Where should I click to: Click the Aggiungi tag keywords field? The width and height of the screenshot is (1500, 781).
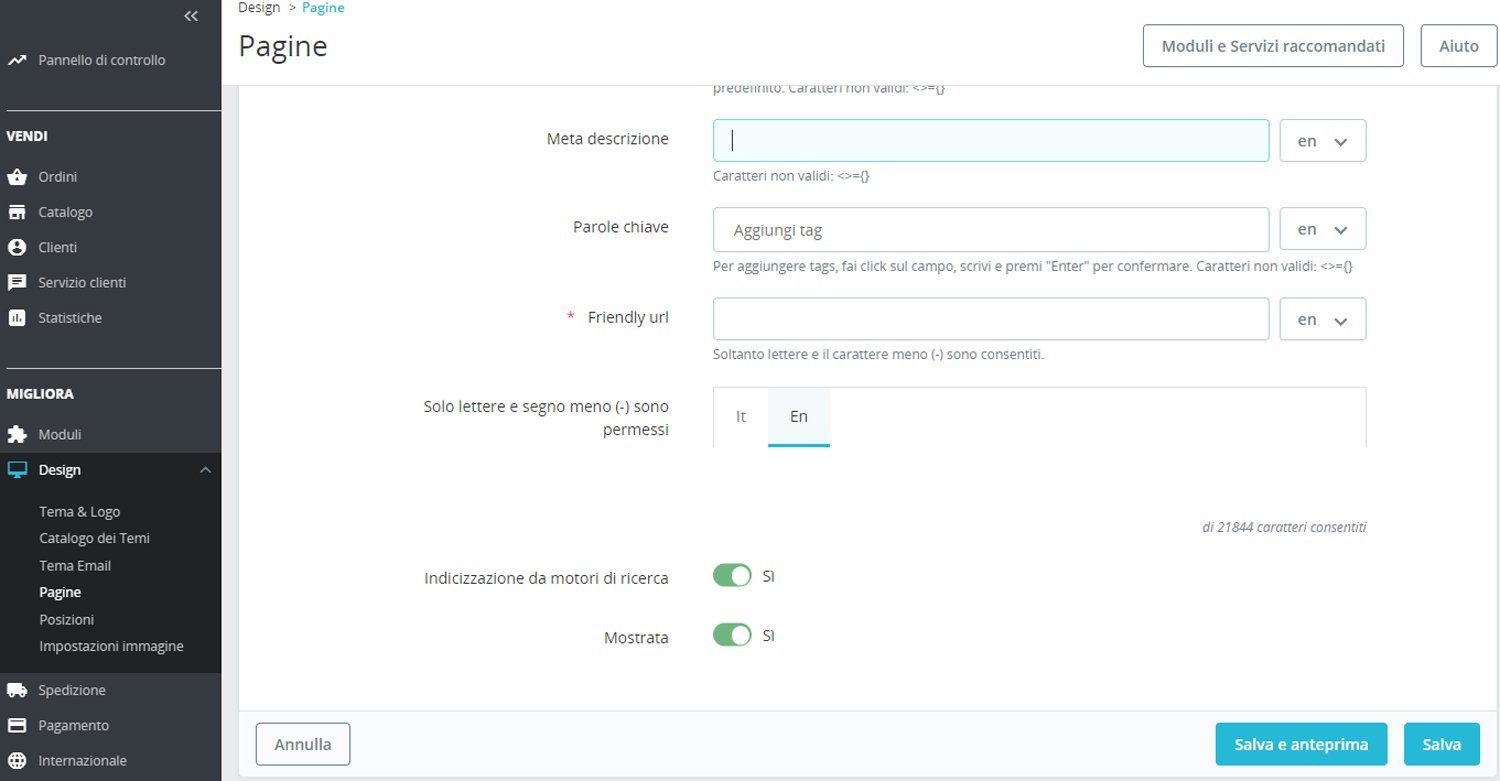pos(991,229)
